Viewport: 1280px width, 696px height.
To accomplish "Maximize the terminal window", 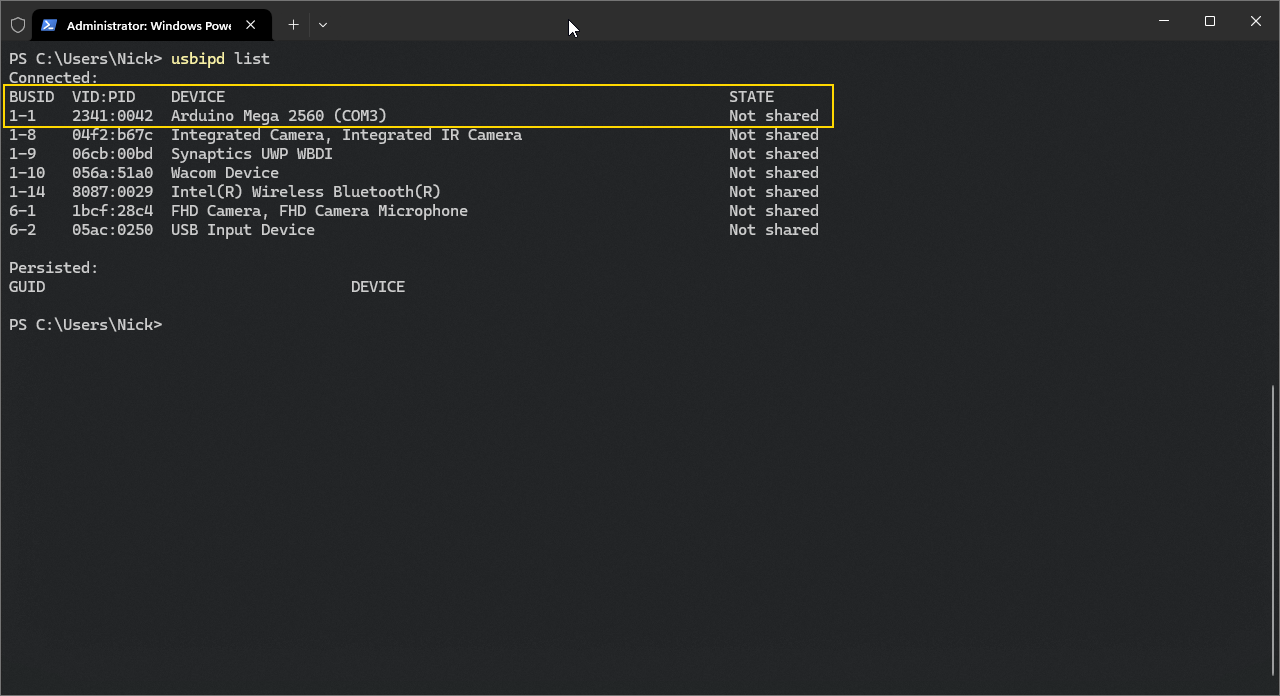I will point(1210,21).
